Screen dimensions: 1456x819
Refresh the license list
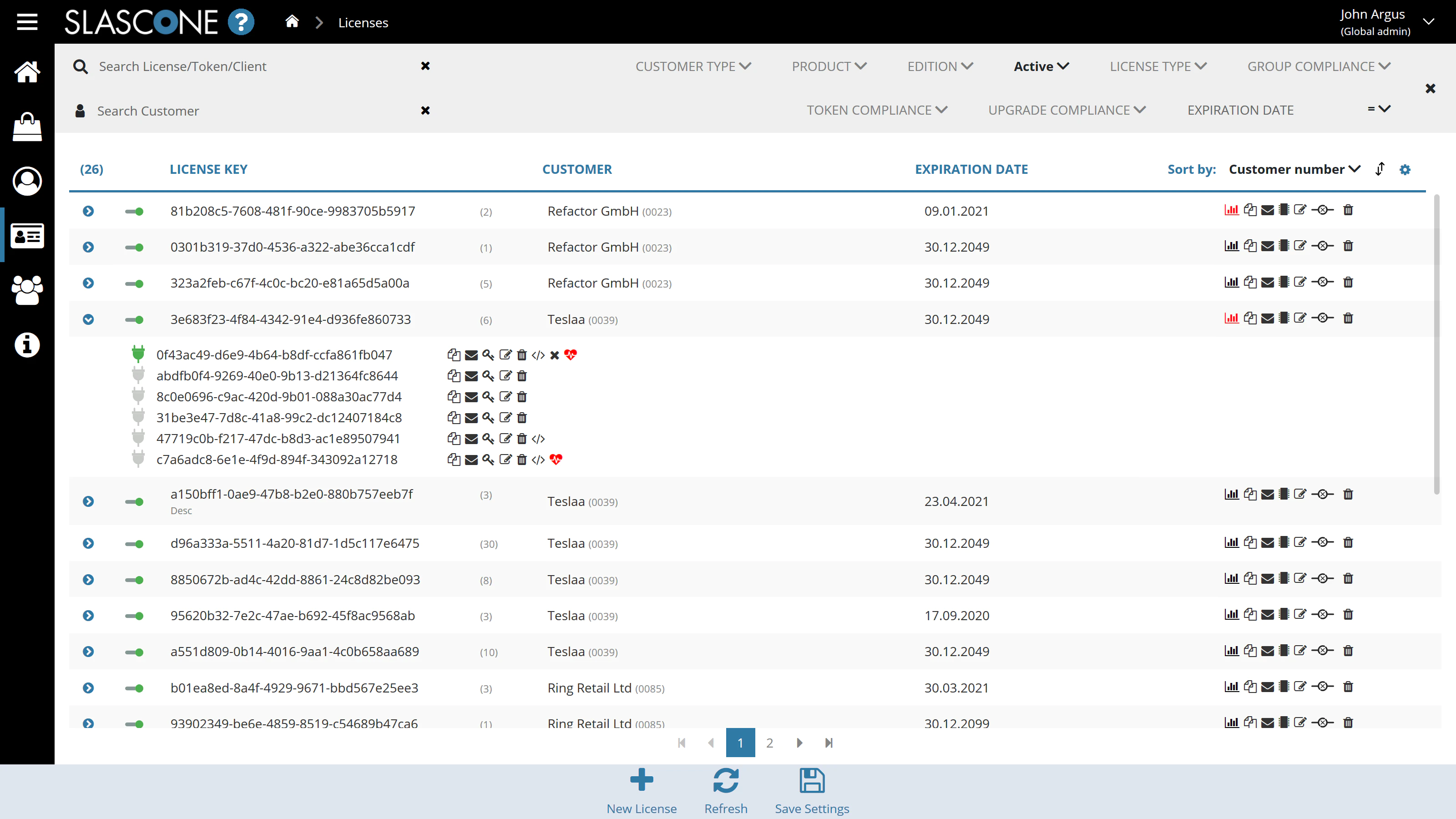(726, 791)
